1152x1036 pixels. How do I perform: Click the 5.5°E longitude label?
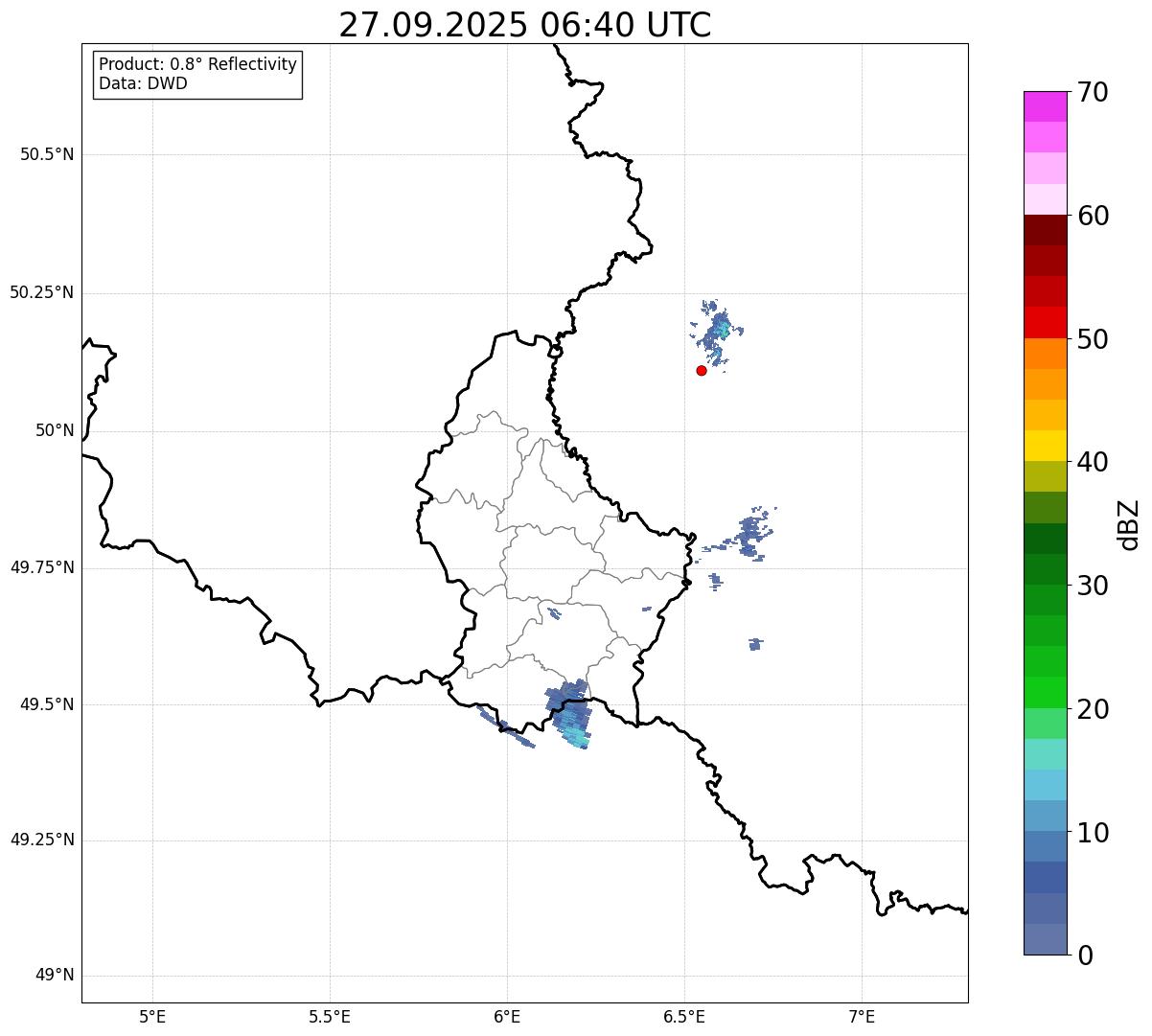pos(330,1016)
